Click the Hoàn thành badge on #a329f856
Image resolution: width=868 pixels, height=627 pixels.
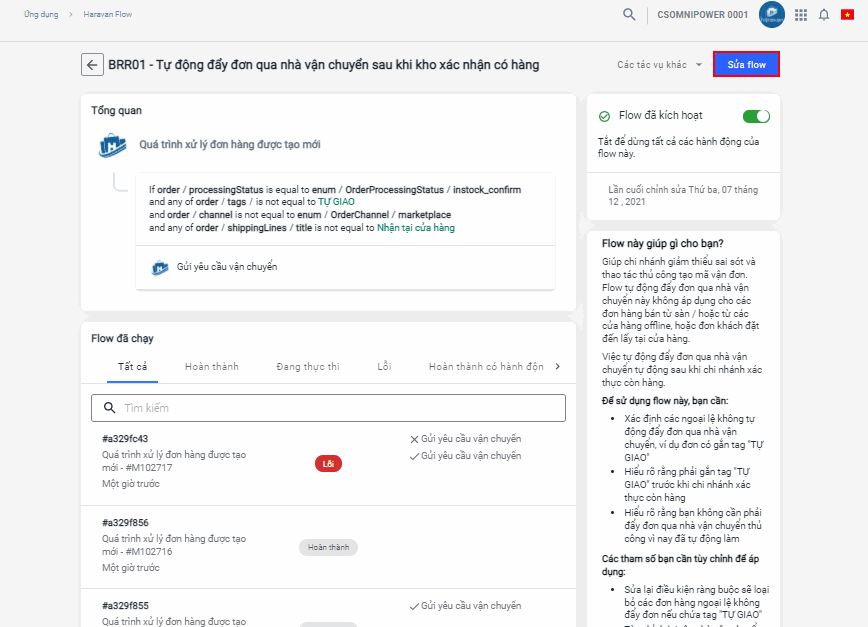328,547
